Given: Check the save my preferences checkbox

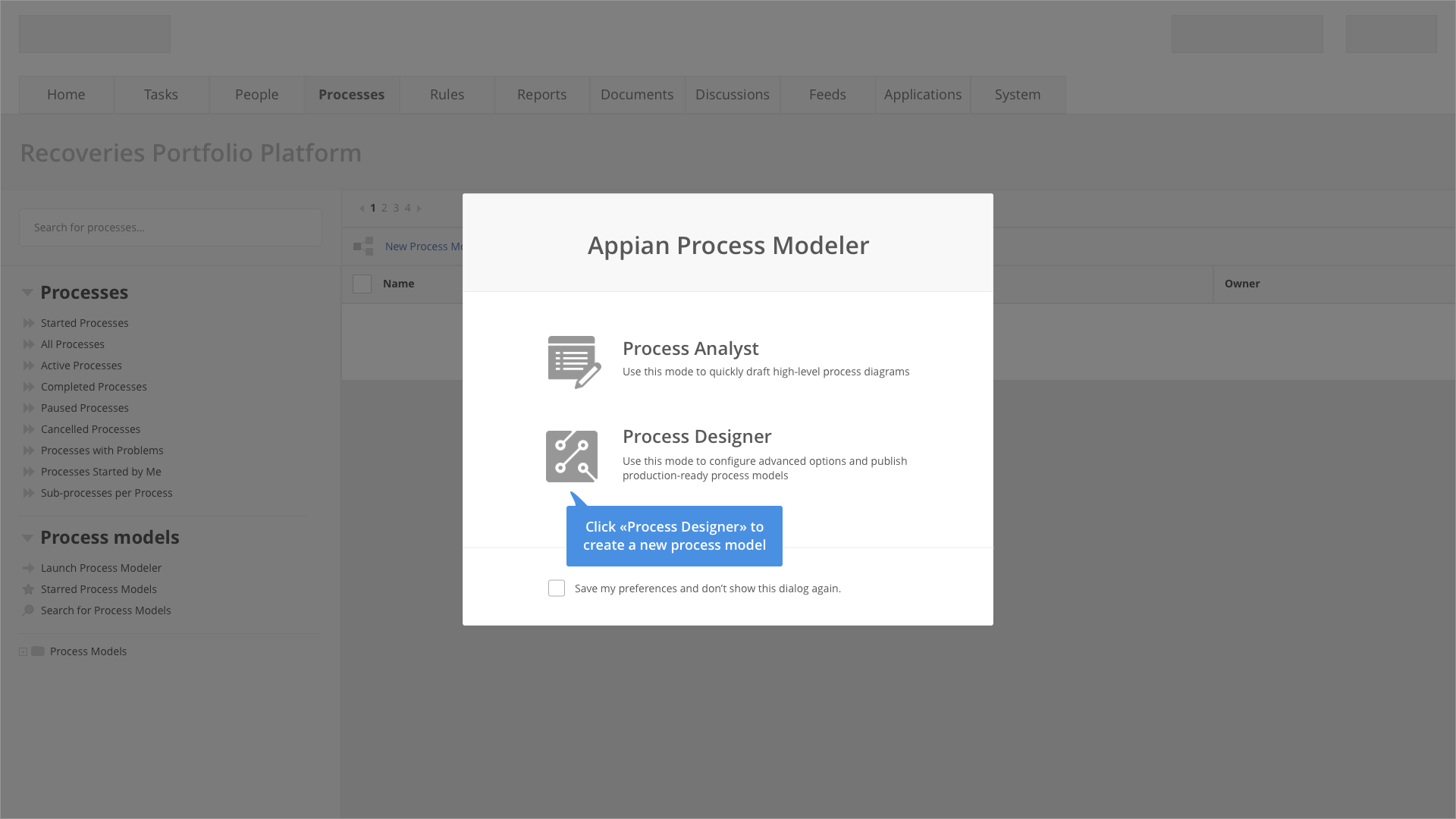Looking at the screenshot, I should tap(557, 588).
